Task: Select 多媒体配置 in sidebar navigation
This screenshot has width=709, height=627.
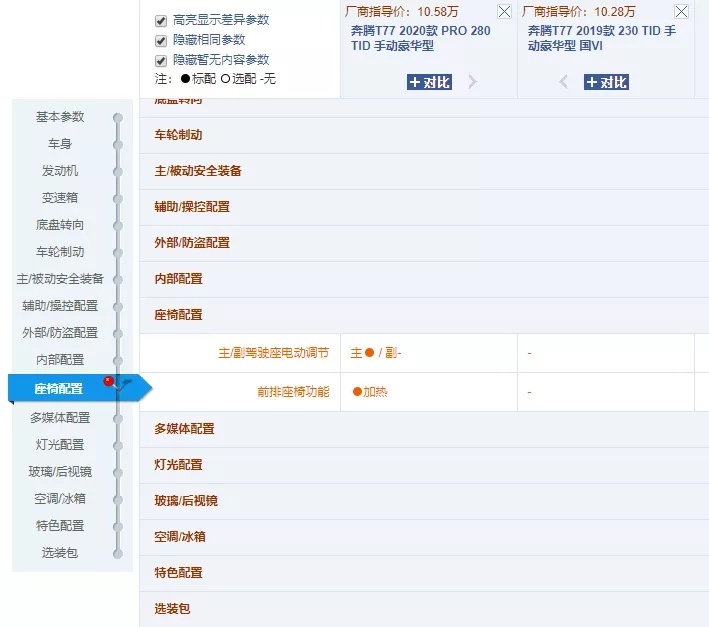Action: [x=60, y=418]
